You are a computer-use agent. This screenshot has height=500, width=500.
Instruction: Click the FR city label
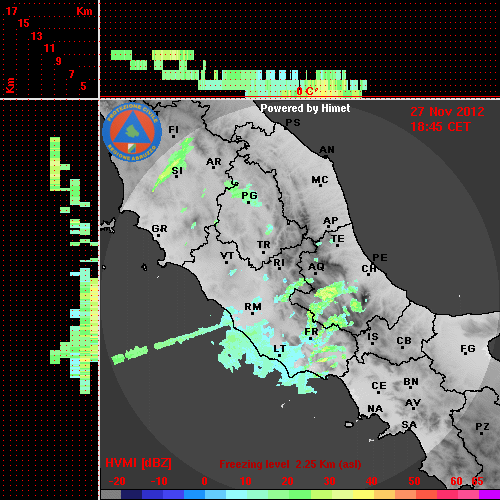click(311, 332)
